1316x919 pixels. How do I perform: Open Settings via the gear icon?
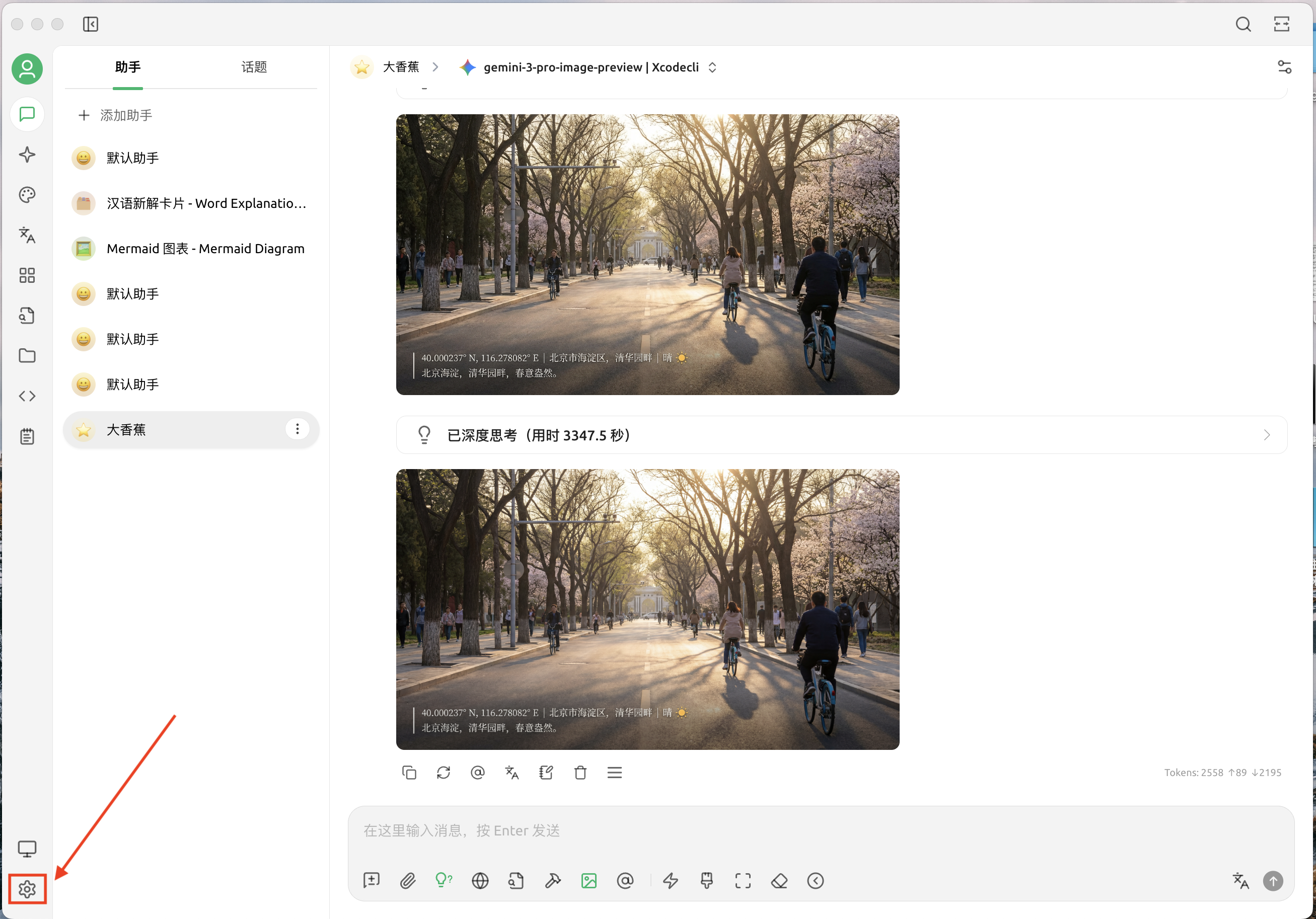27,889
